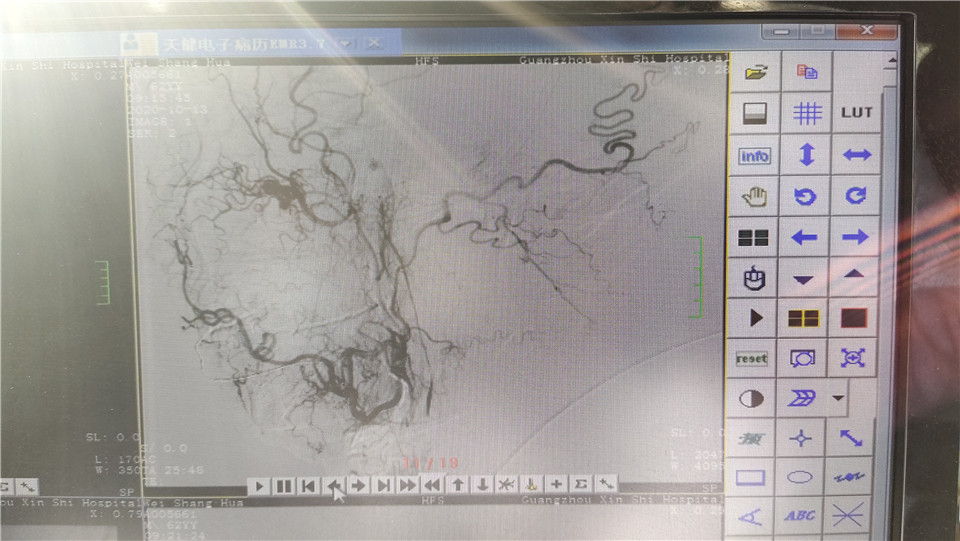Select the freehand curve tool
The width and height of the screenshot is (960, 541).
850,477
